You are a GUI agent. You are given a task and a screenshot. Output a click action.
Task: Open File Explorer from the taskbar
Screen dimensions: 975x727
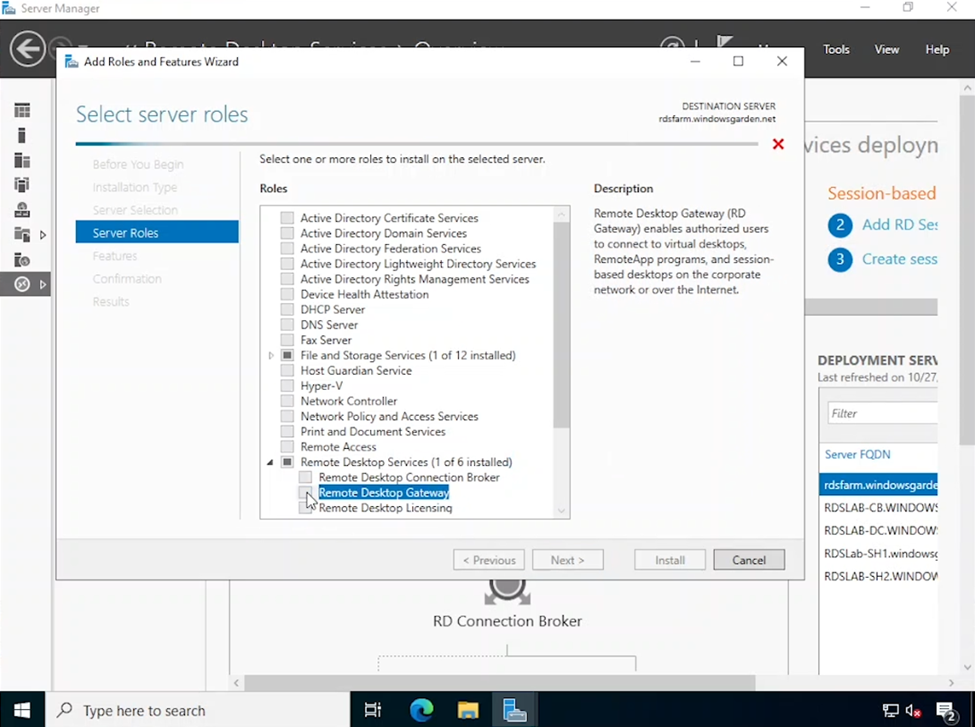(468, 710)
